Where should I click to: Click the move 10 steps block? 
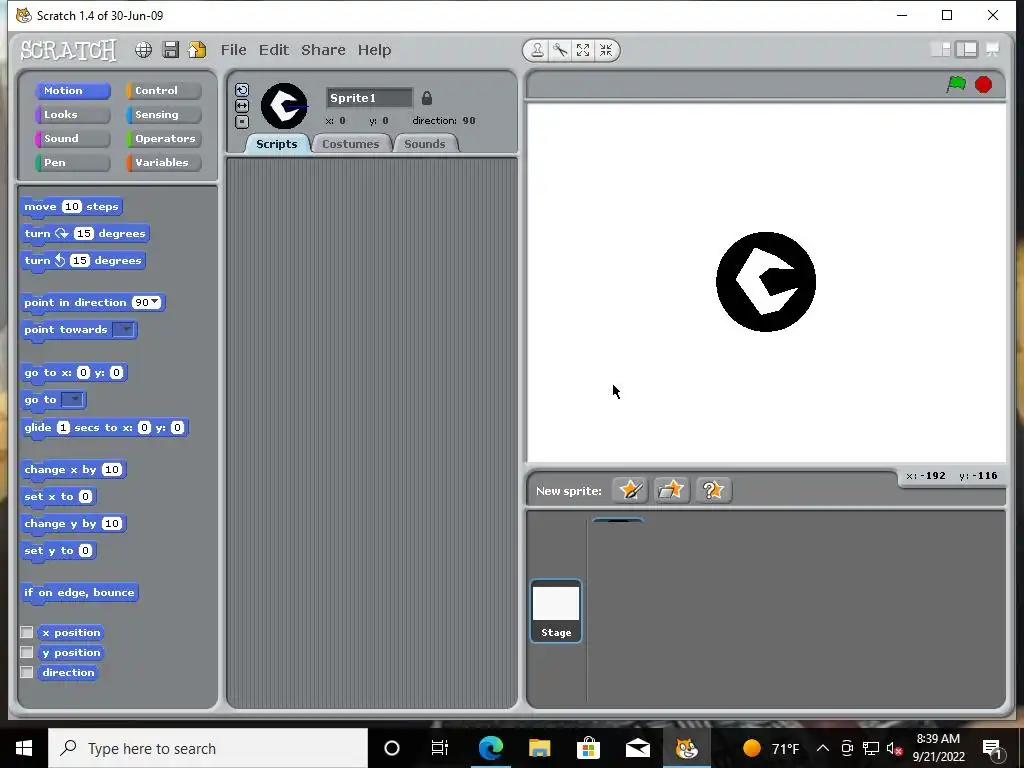pos(71,207)
